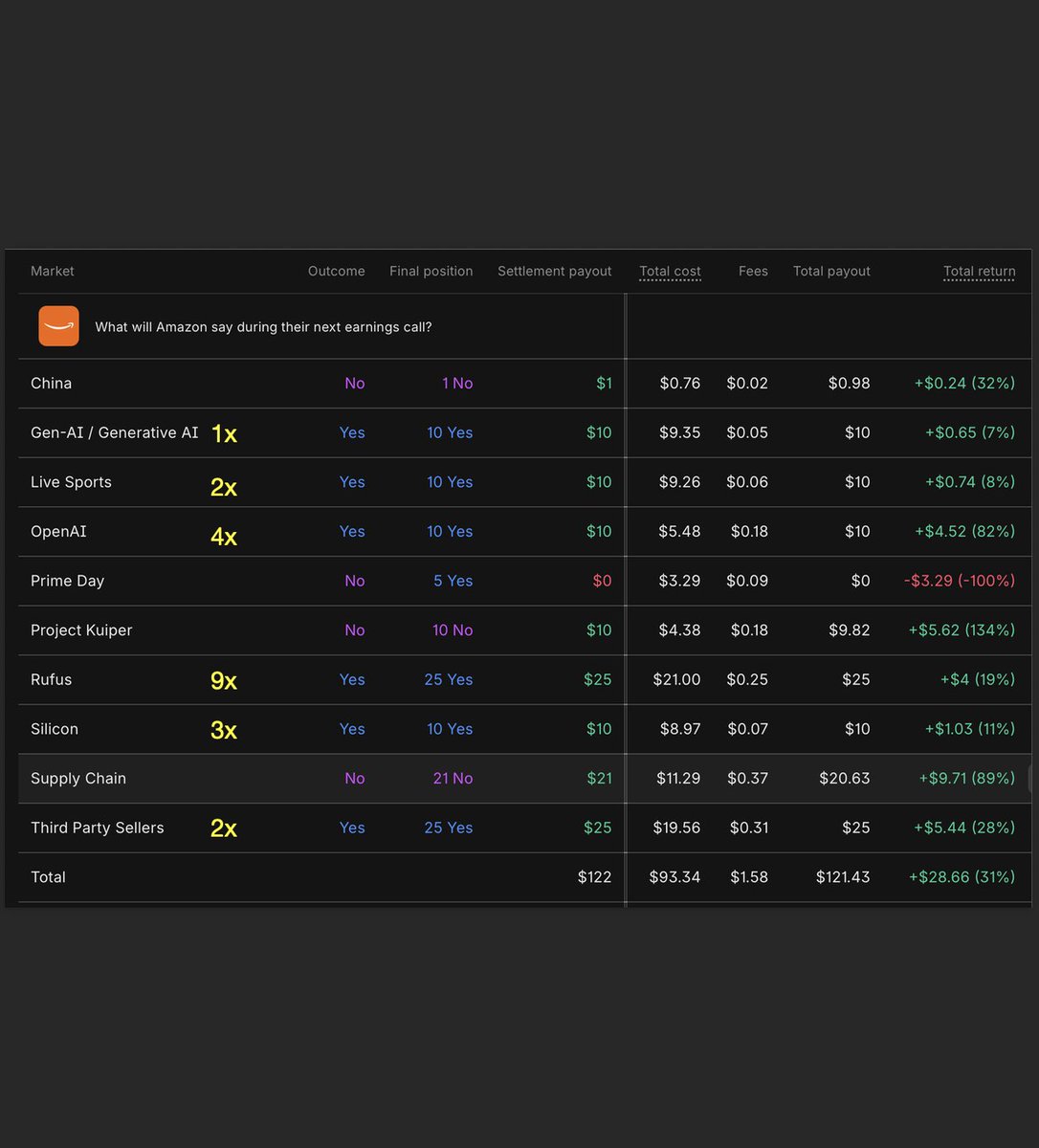Click the Fees column header
Image resolution: width=1039 pixels, height=1148 pixels.
753,272
